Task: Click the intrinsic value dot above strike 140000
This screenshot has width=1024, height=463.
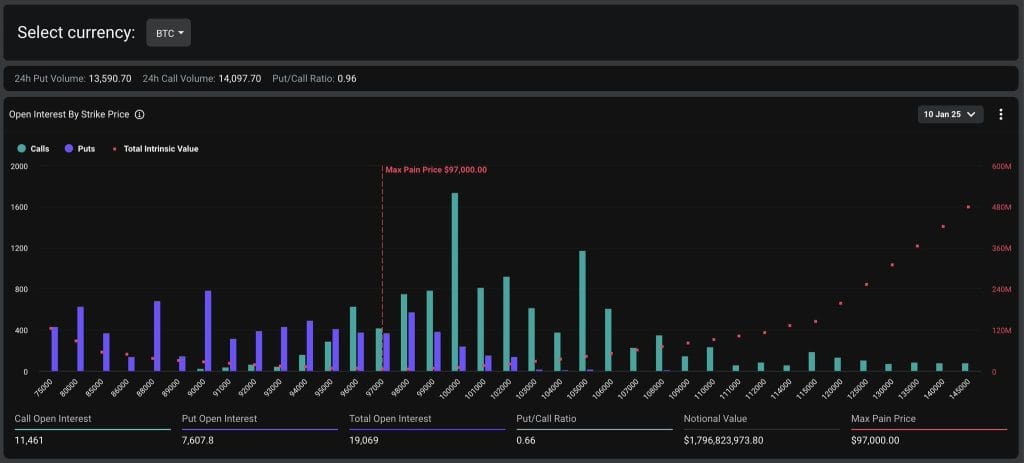Action: pyautogui.click(x=942, y=227)
